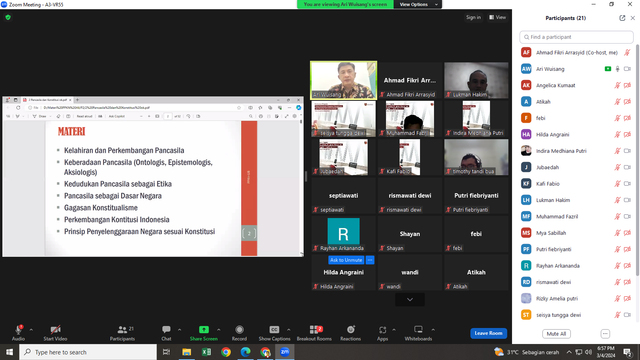Open the Participants panel button in toolbar
The width and height of the screenshot is (640, 360).
pyautogui.click(x=122, y=332)
